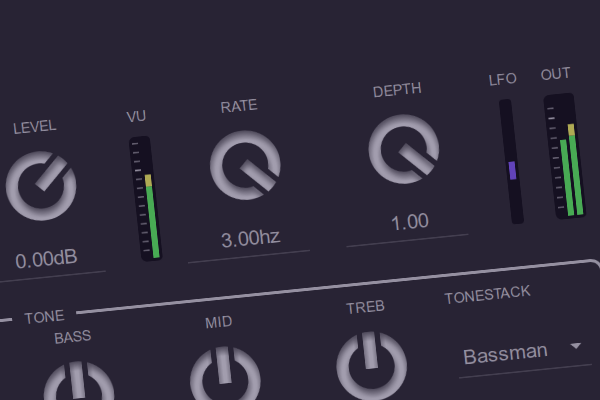This screenshot has height=400, width=600.
Task: Select the 3.00hz rate value field
Action: click(x=250, y=240)
